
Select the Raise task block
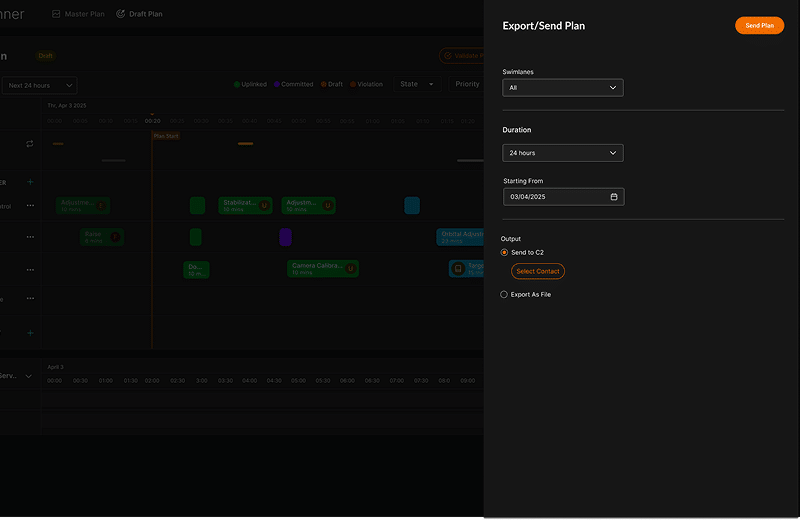(102, 237)
